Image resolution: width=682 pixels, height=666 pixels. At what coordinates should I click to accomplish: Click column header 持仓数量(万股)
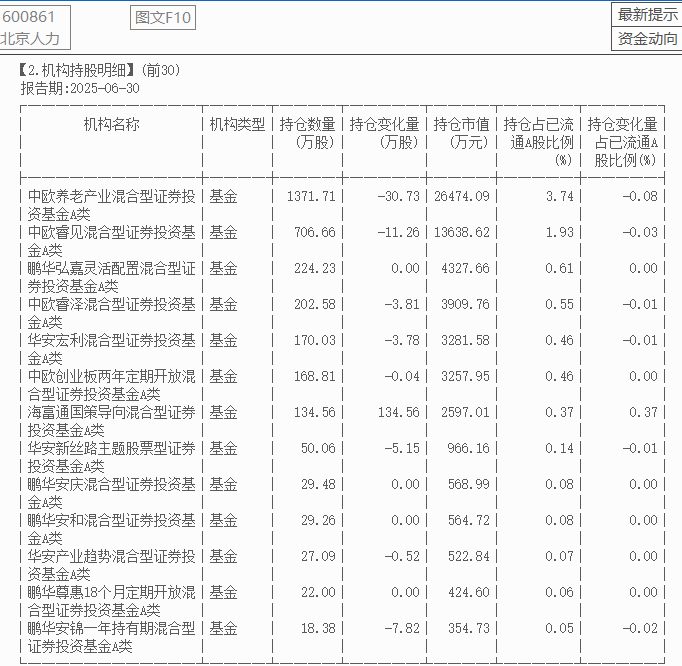(308, 133)
